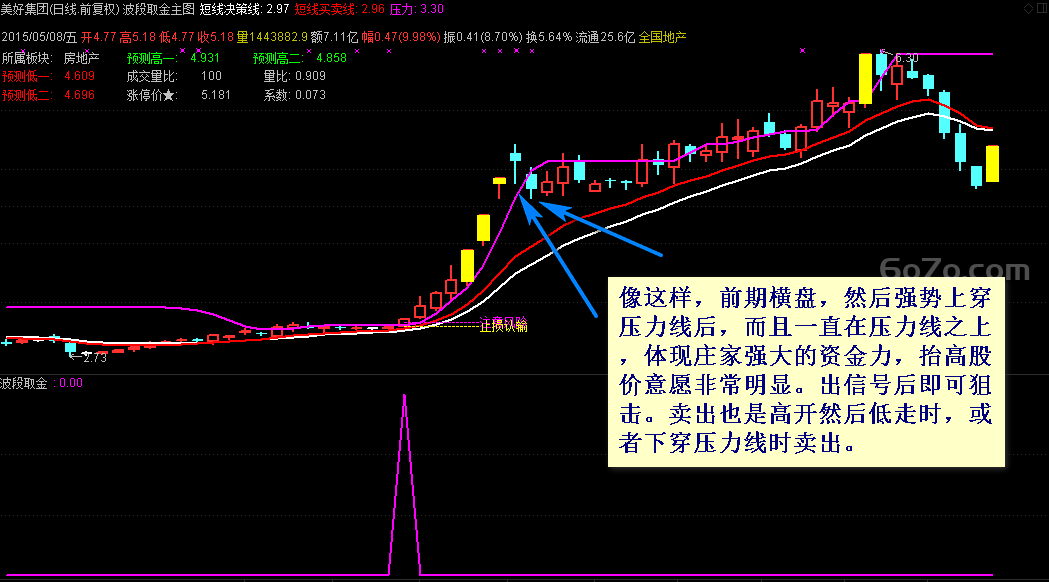The height and width of the screenshot is (582, 1049).
Task: Click the red 短线买卖线: 2.96 legend
Action: tap(340, 9)
